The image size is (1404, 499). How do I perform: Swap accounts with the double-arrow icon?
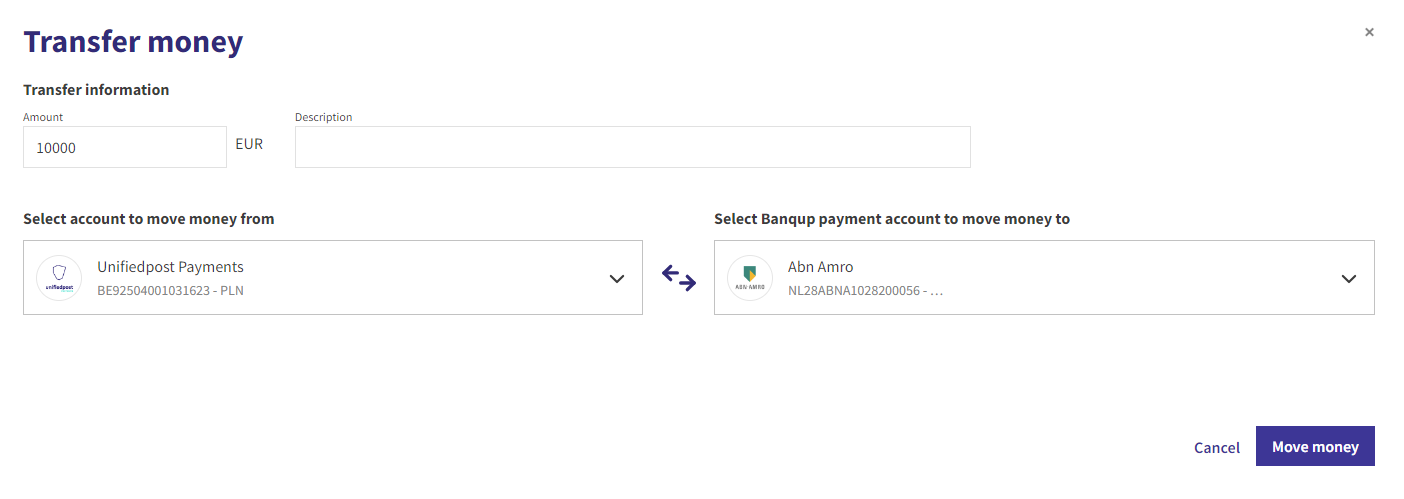(679, 278)
